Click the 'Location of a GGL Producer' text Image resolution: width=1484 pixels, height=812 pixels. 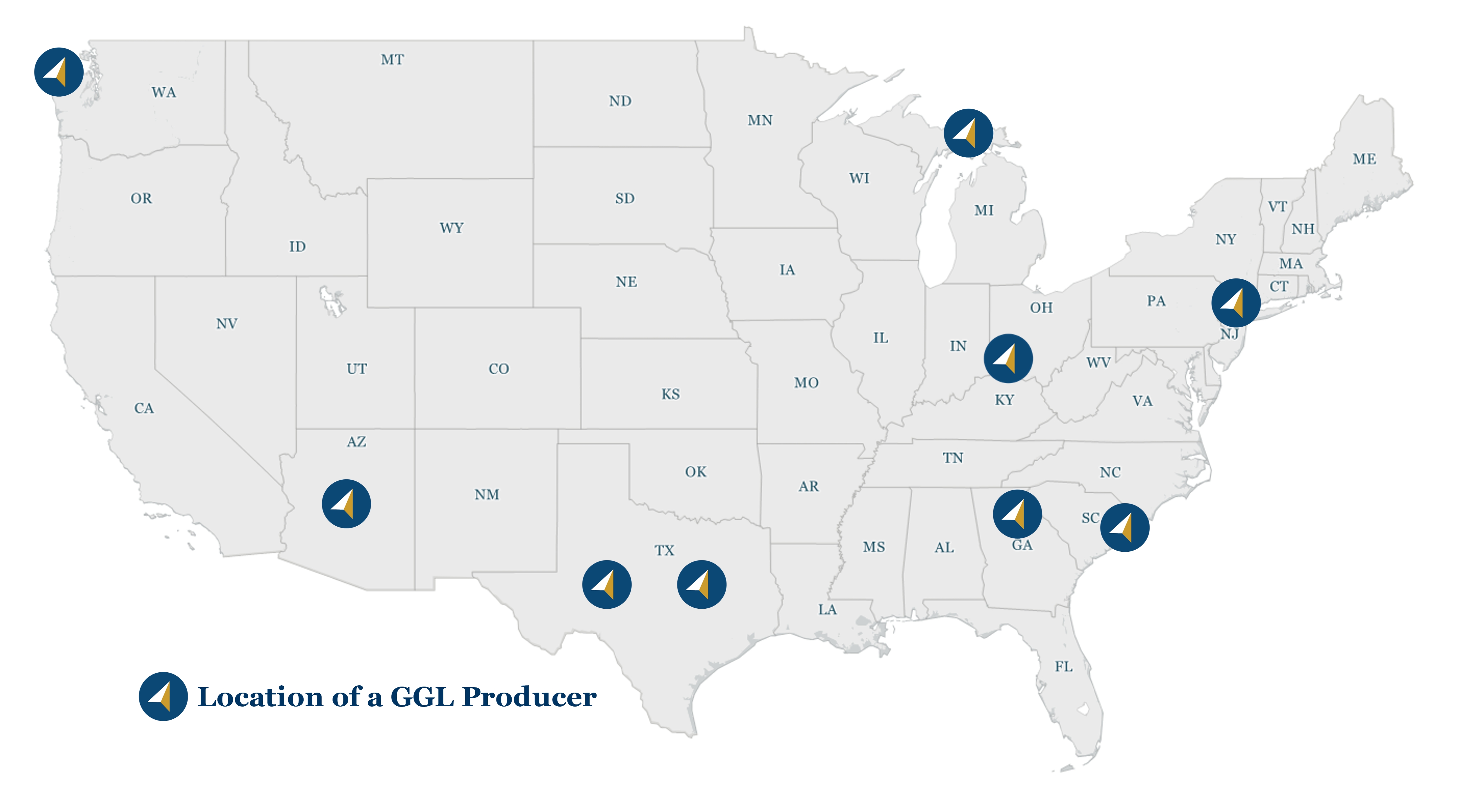coord(397,697)
